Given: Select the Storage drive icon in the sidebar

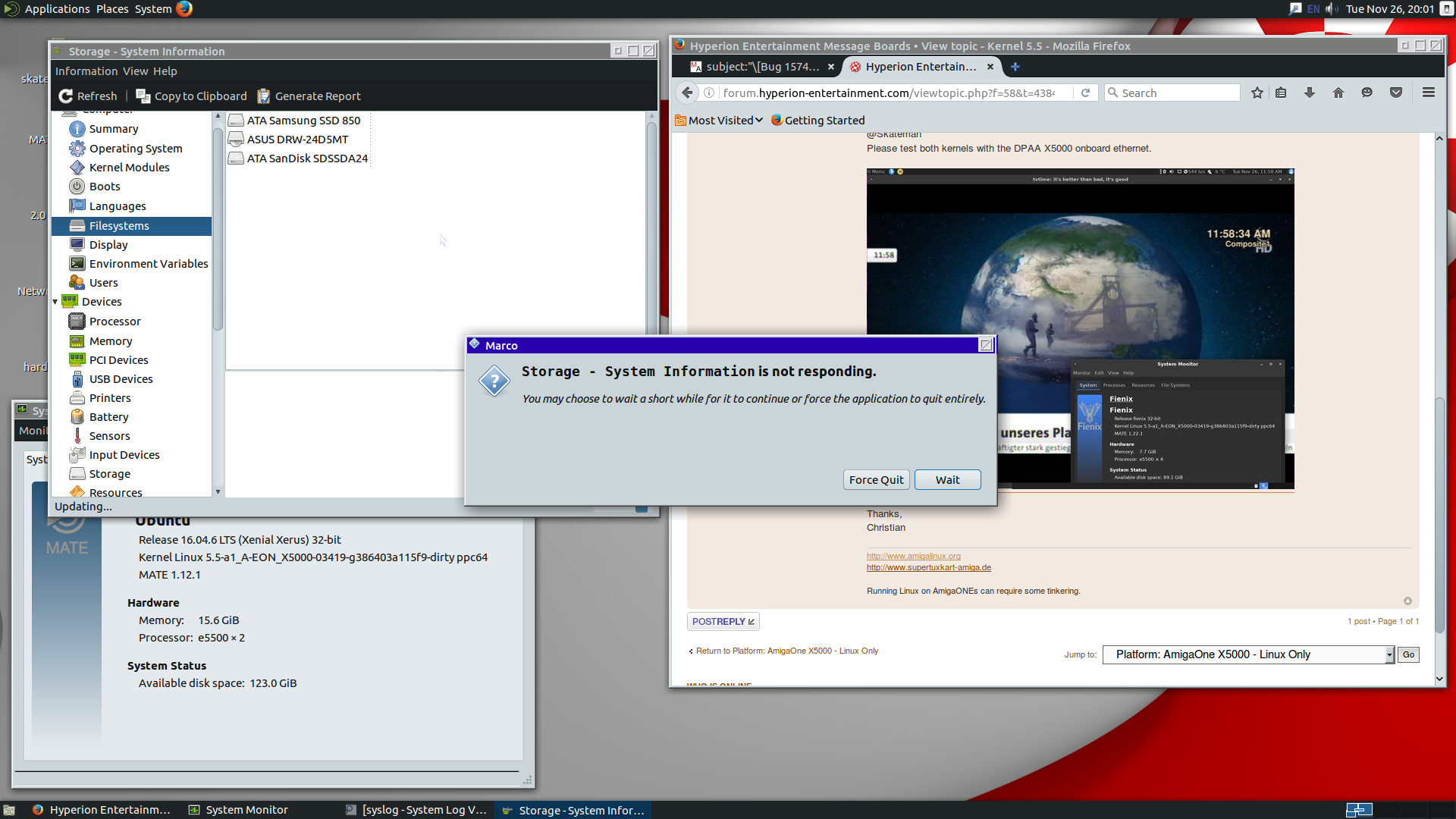Looking at the screenshot, I should (77, 474).
